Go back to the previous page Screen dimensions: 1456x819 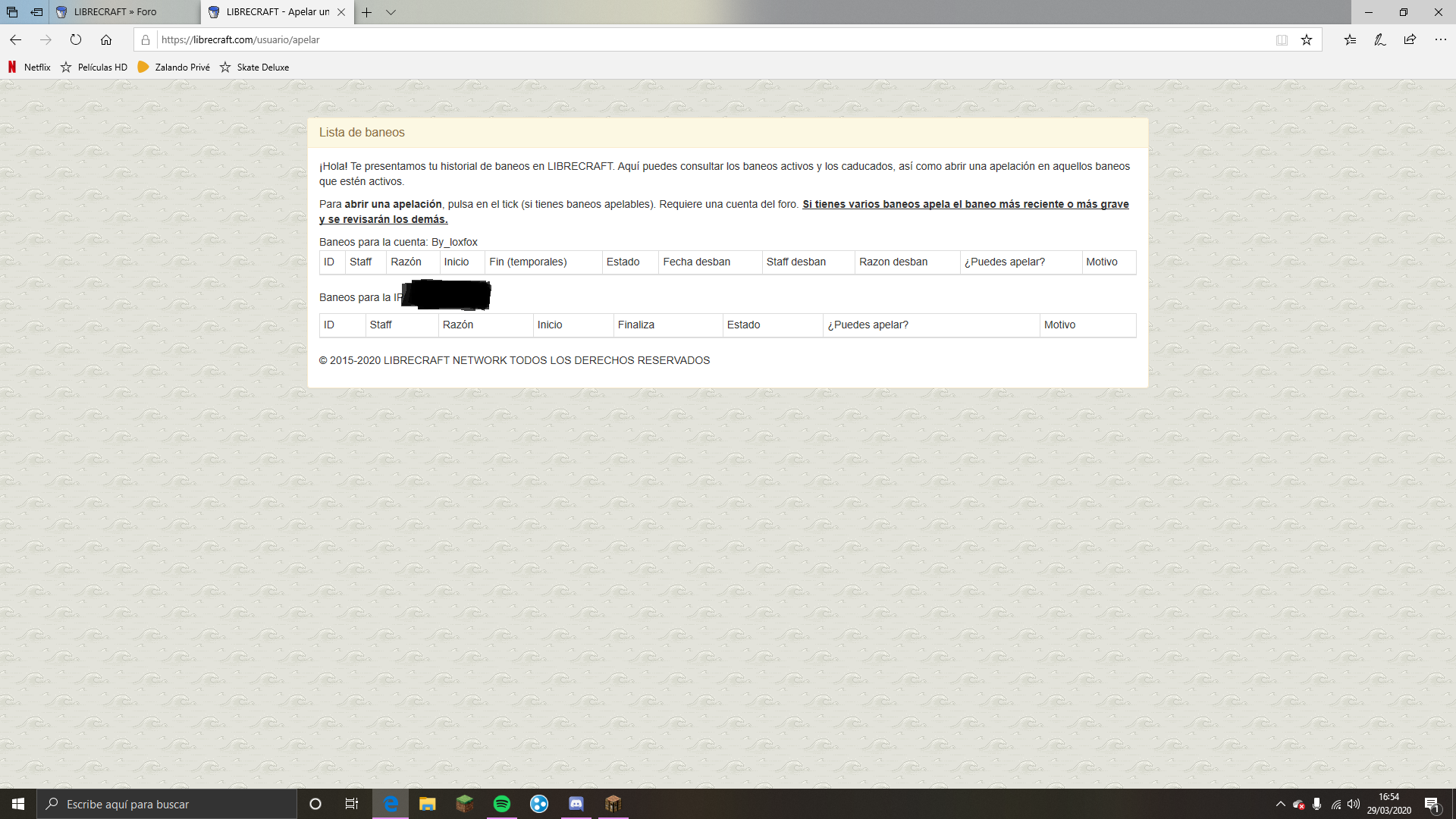15,39
